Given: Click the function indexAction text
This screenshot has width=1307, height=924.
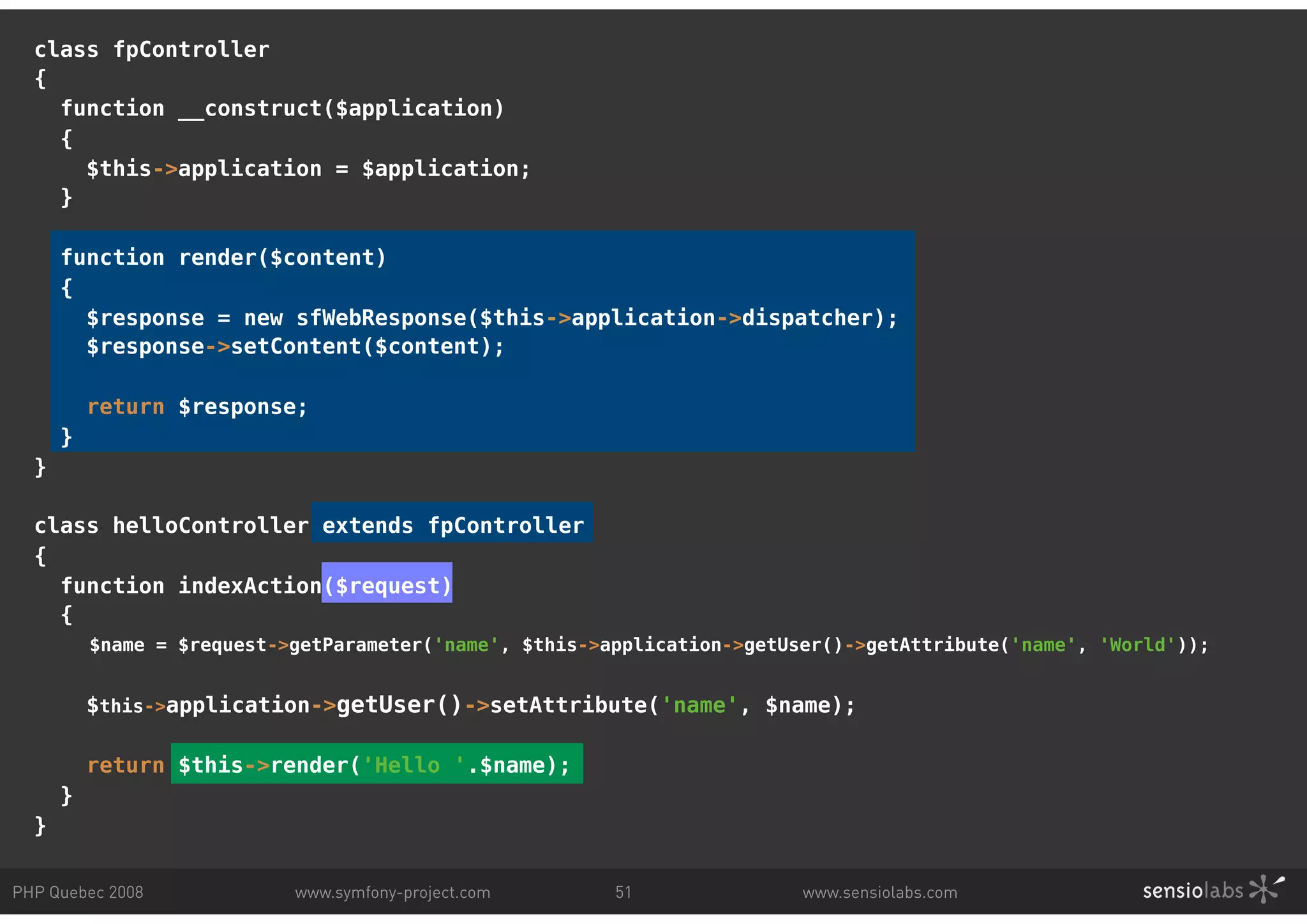Looking at the screenshot, I should [x=191, y=585].
